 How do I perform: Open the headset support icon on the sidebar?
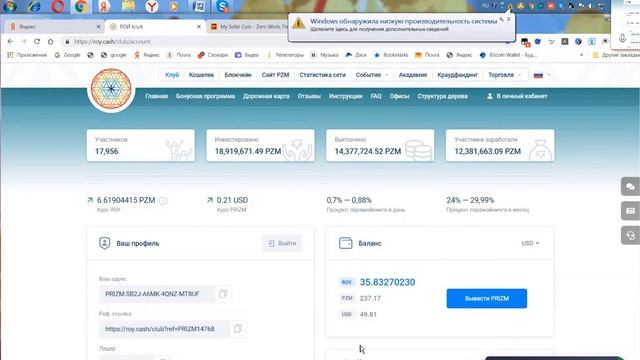click(630, 235)
